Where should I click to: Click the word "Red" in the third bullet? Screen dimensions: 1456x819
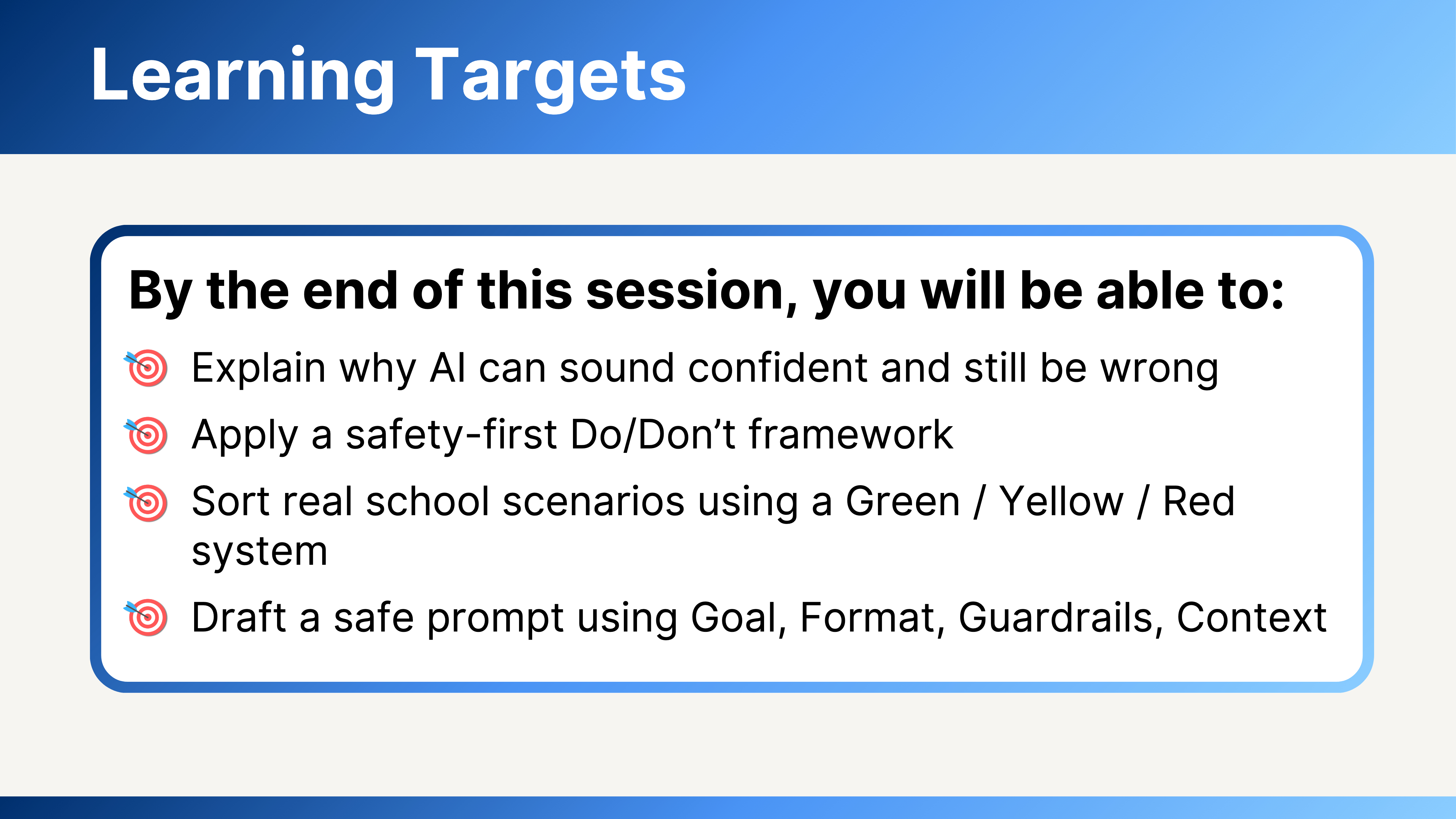[1198, 502]
